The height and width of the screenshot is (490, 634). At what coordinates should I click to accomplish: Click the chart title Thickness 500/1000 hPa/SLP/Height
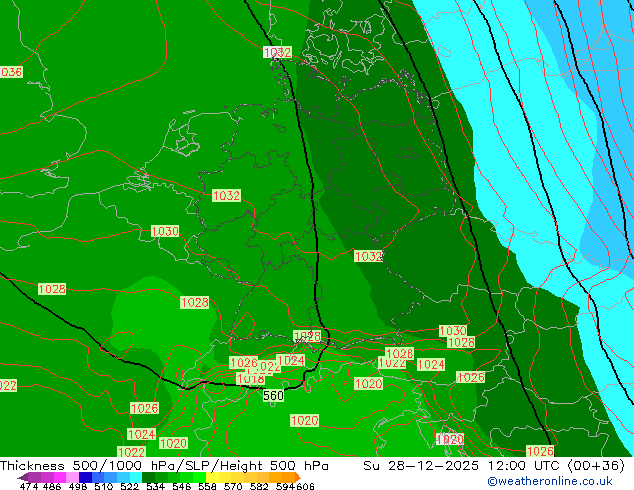pos(164,466)
